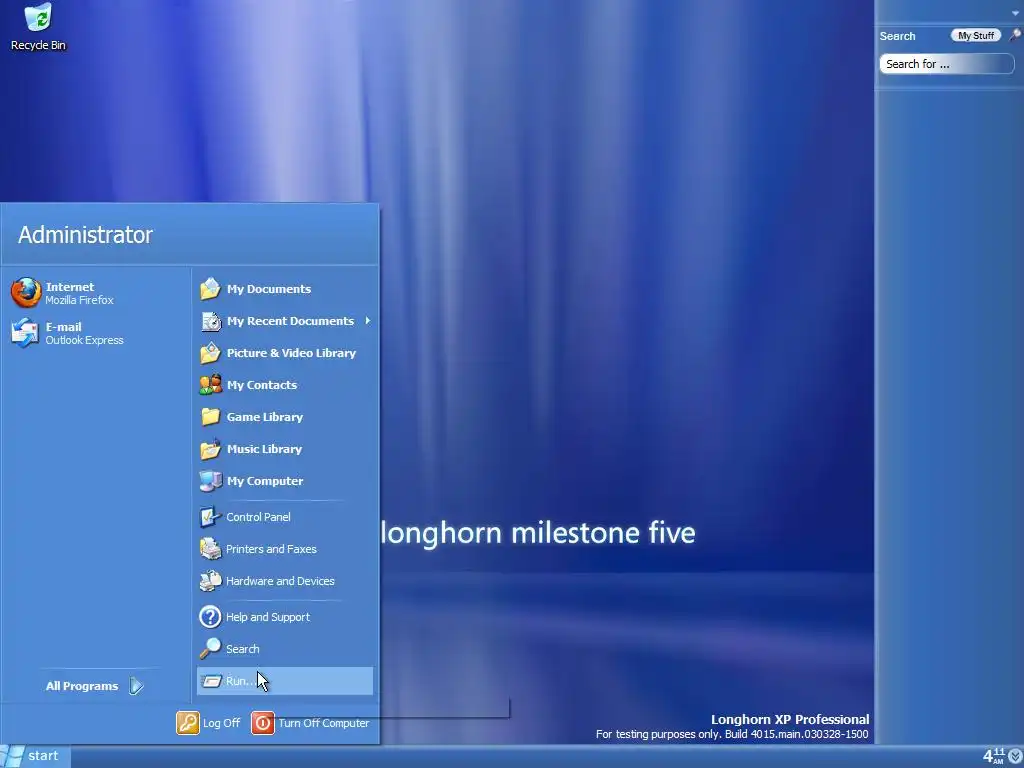Launch E-mail Outlook Express text entry
Viewport: 1024px width, 768px height.
[x=84, y=333]
